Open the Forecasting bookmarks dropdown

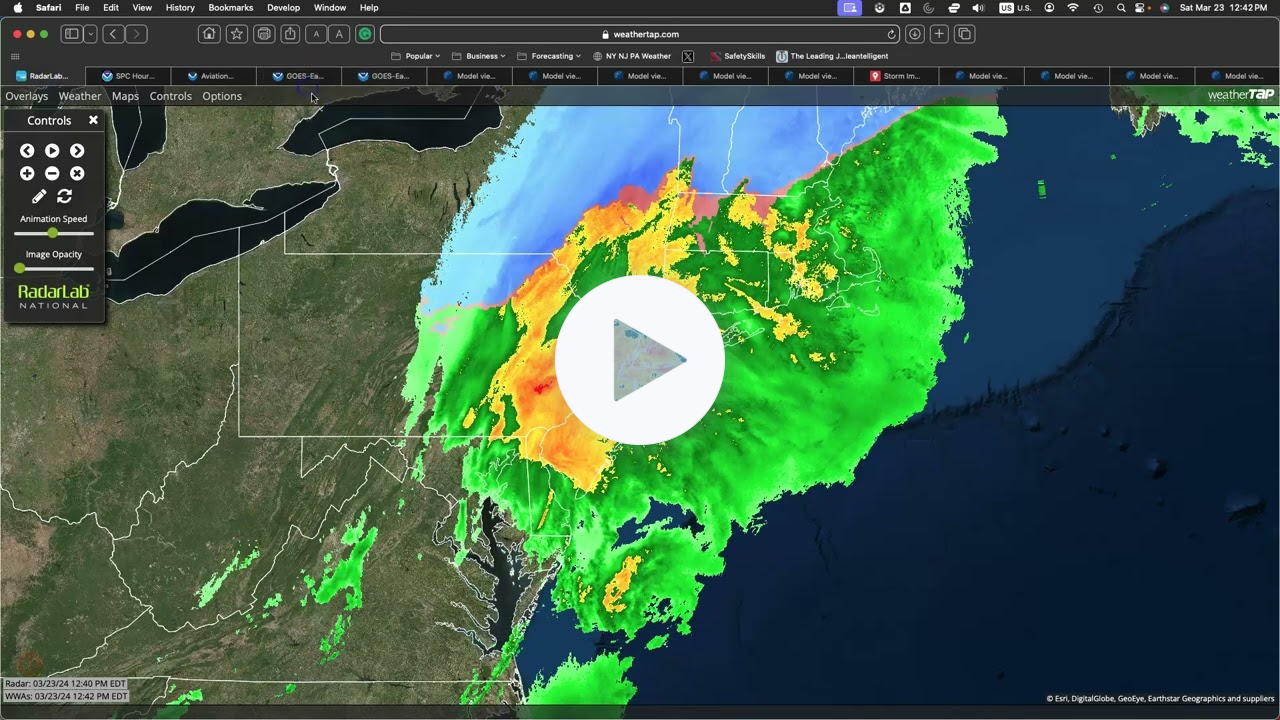[549, 55]
